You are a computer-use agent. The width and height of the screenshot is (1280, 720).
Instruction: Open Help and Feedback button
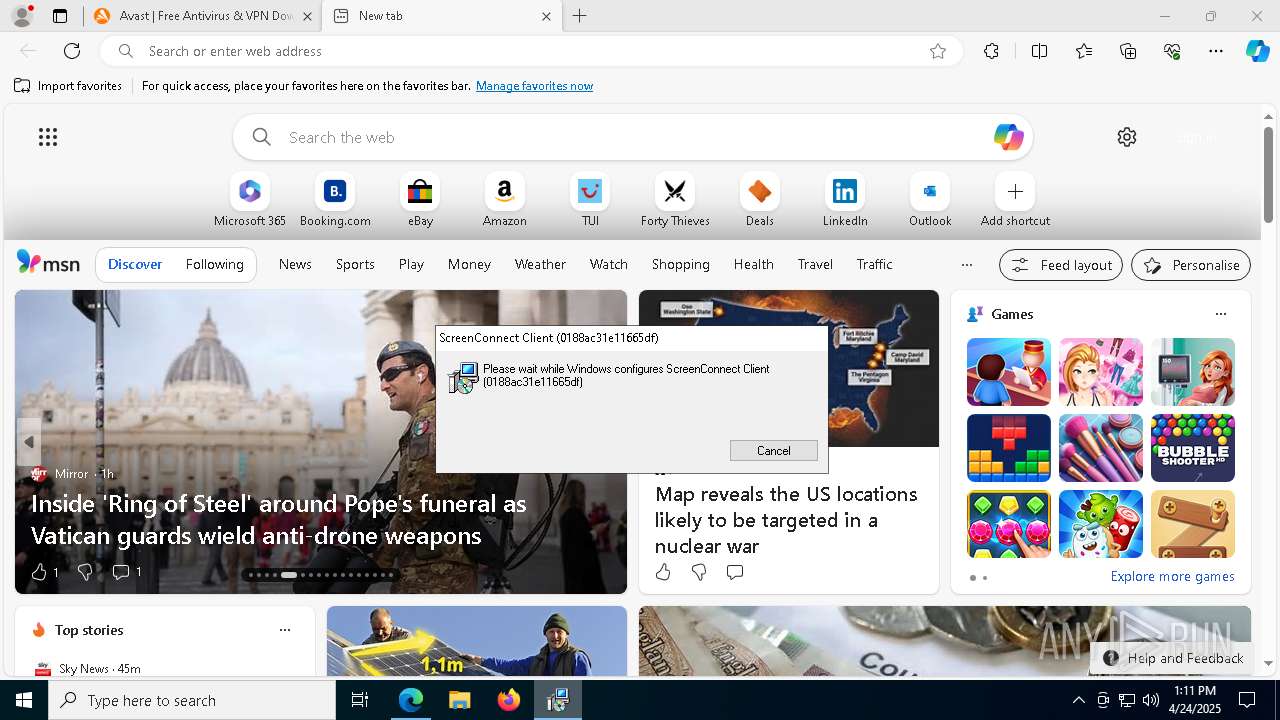click(1173, 658)
